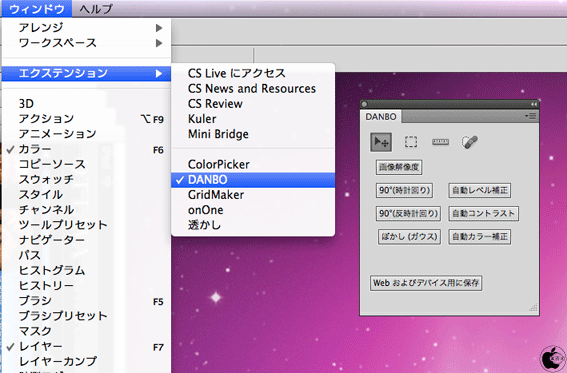Choose CS Live にアクセス
The height and width of the screenshot is (373, 567).
click(253, 73)
